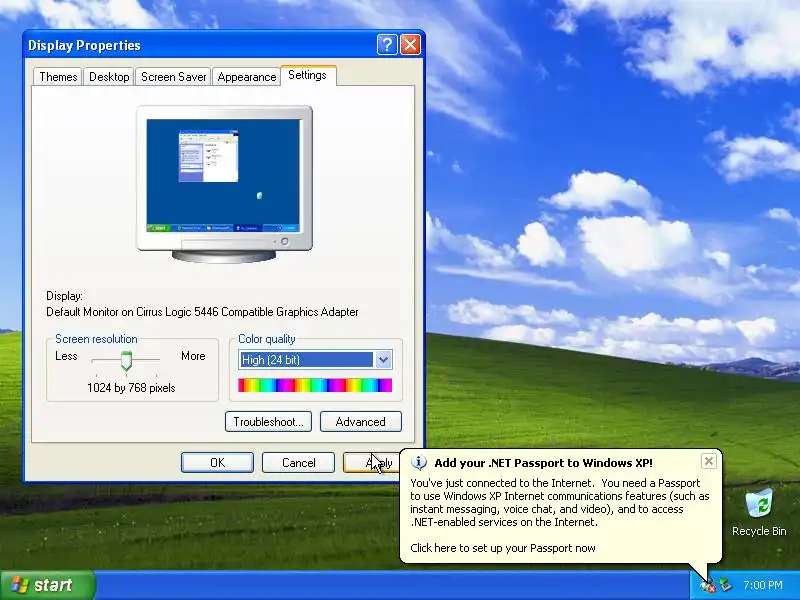This screenshot has height=600, width=800.
Task: Click the Settings tab
Action: (308, 75)
